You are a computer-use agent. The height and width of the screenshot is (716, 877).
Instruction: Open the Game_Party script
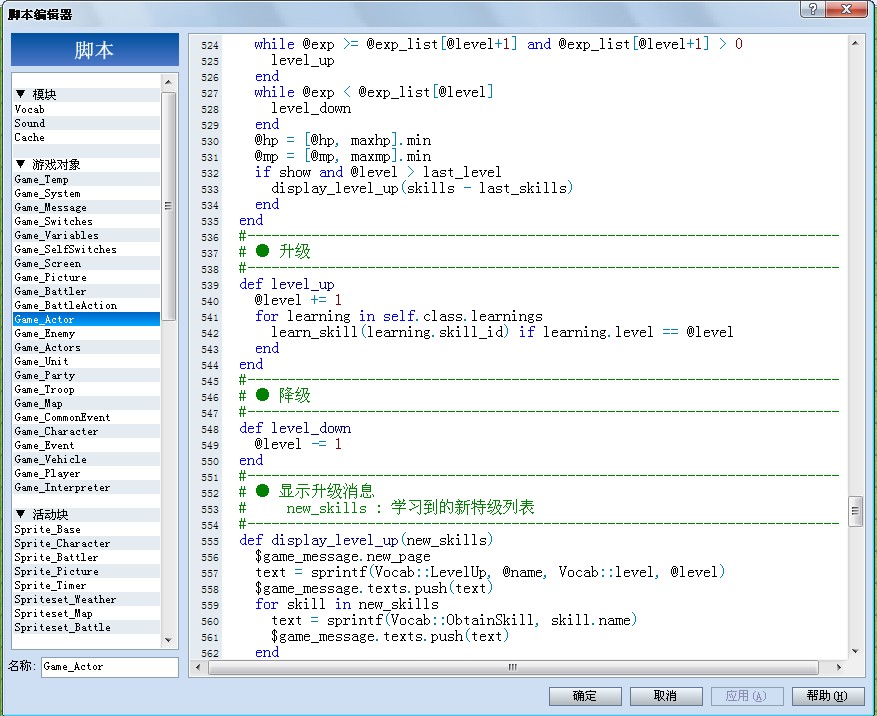(x=87, y=375)
